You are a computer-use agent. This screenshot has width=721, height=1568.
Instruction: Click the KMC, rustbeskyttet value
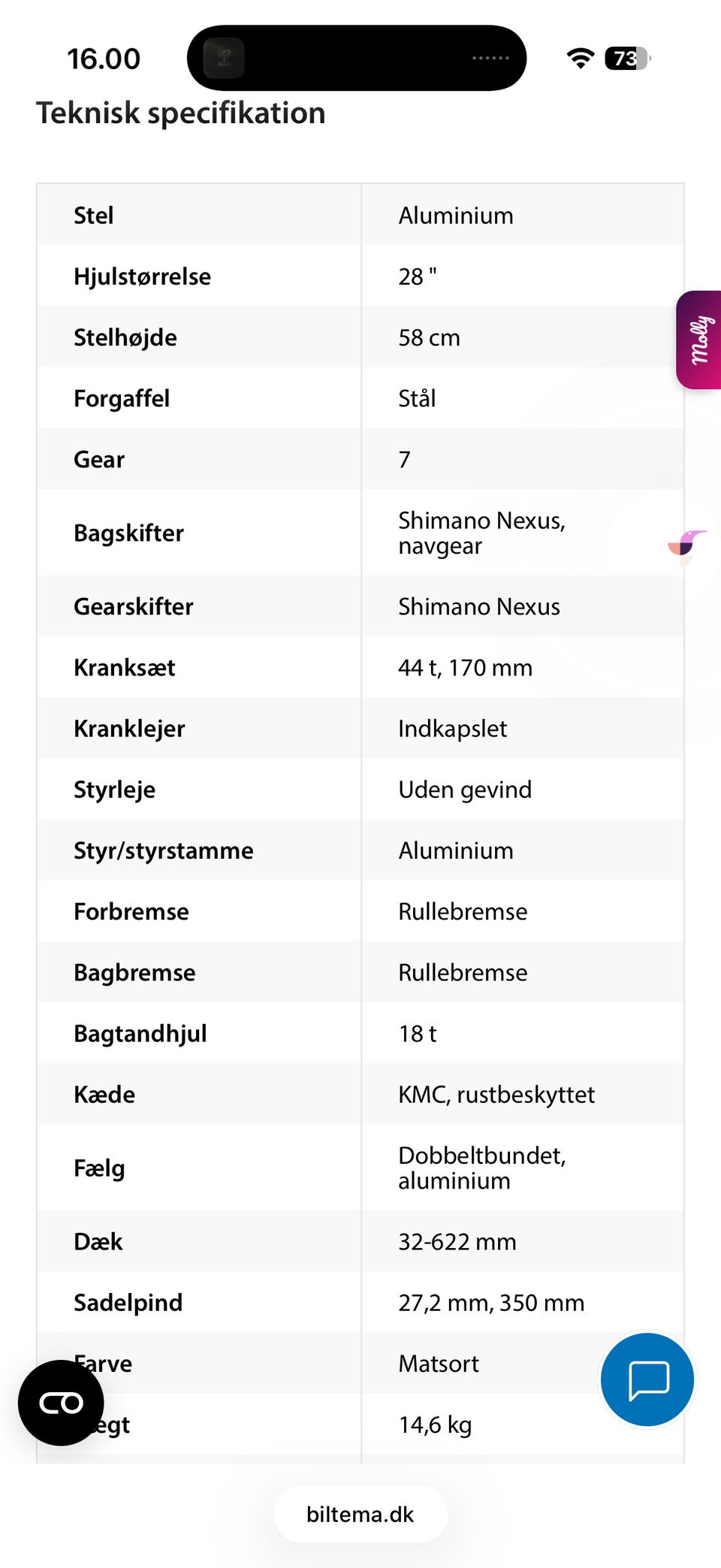click(496, 1095)
